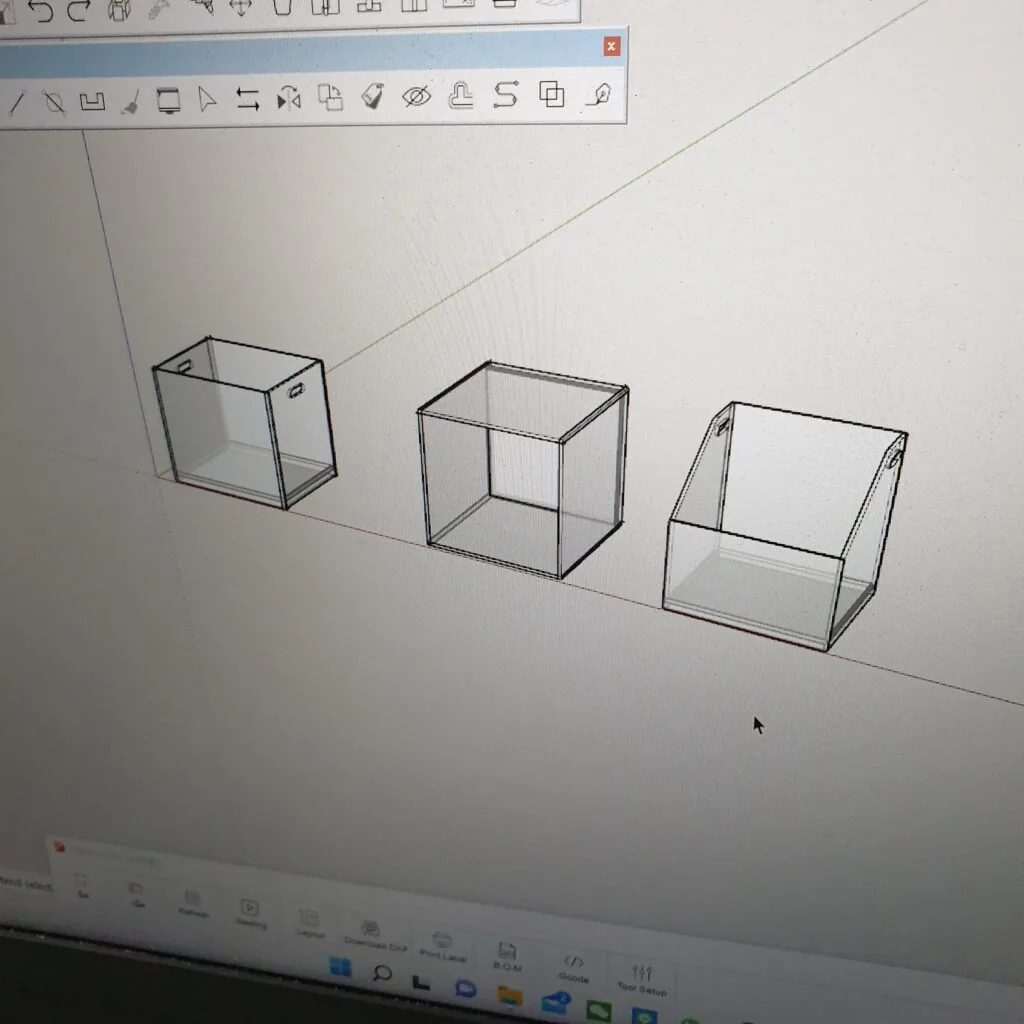Select the pen nib tool icon

pos(599,95)
